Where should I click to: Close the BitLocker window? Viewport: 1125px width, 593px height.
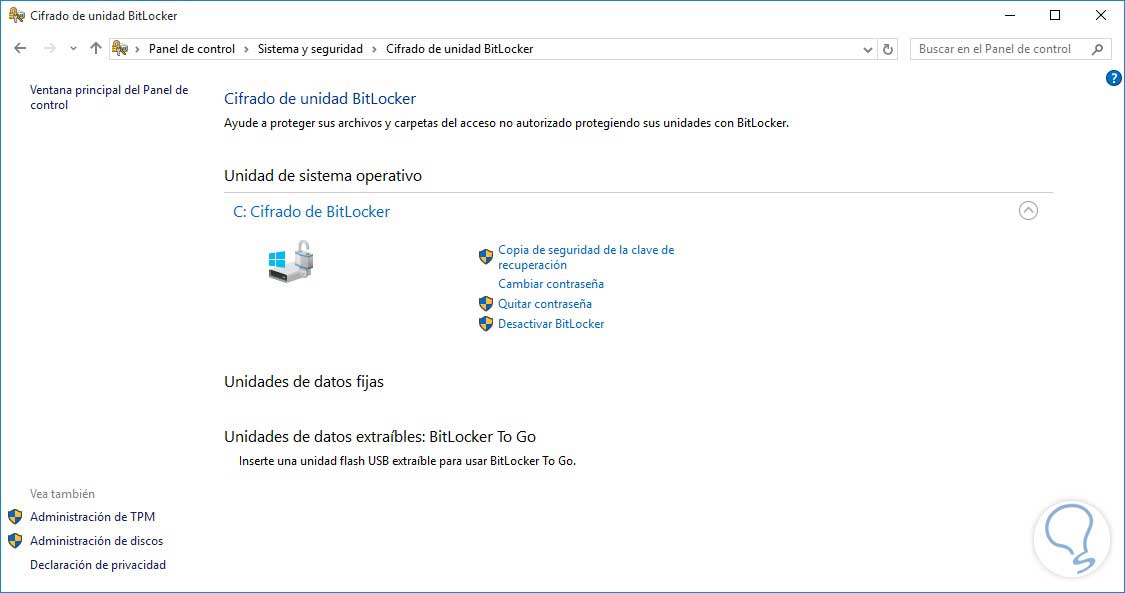point(1101,15)
